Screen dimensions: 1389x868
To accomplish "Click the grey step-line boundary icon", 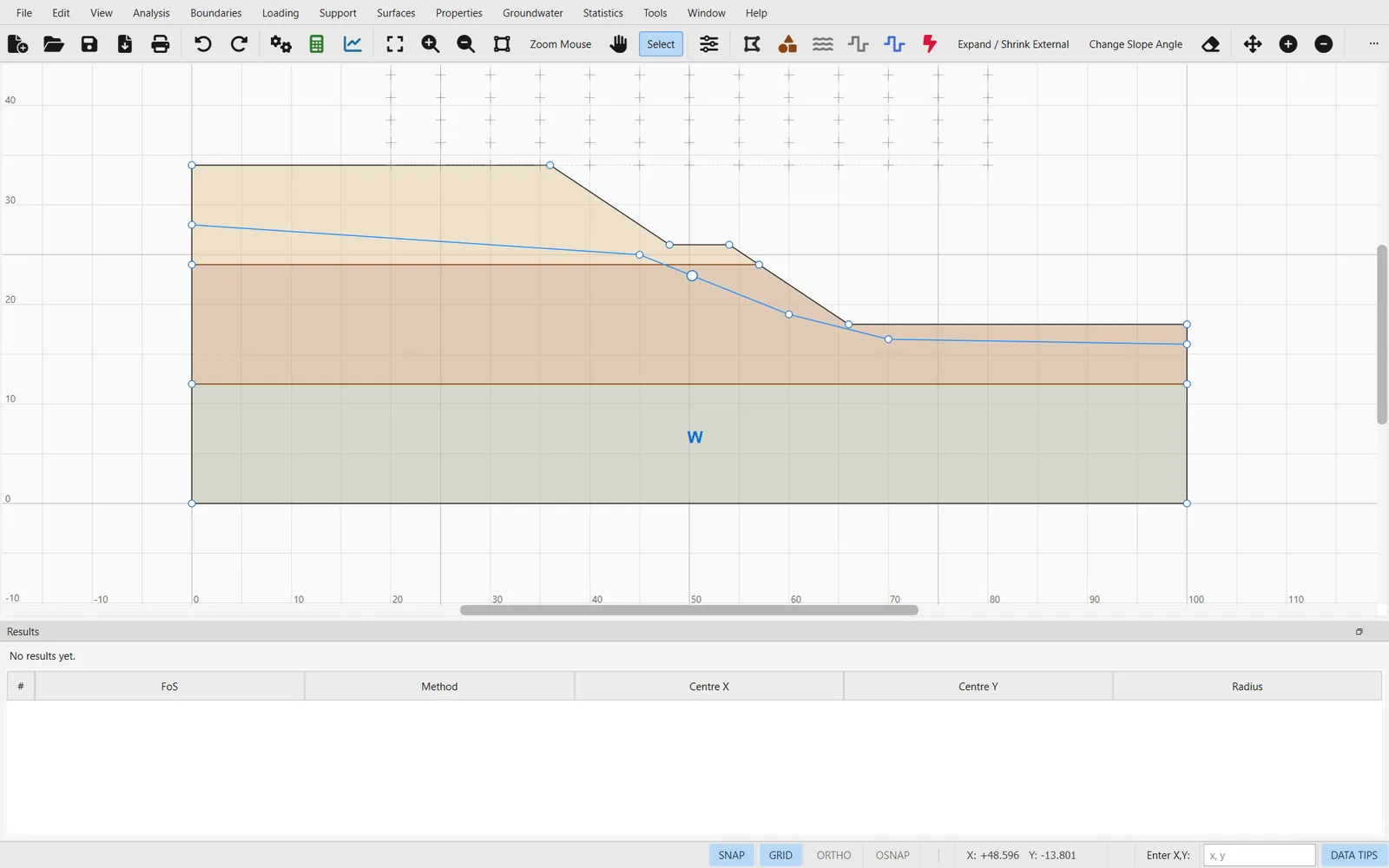I will click(x=859, y=44).
